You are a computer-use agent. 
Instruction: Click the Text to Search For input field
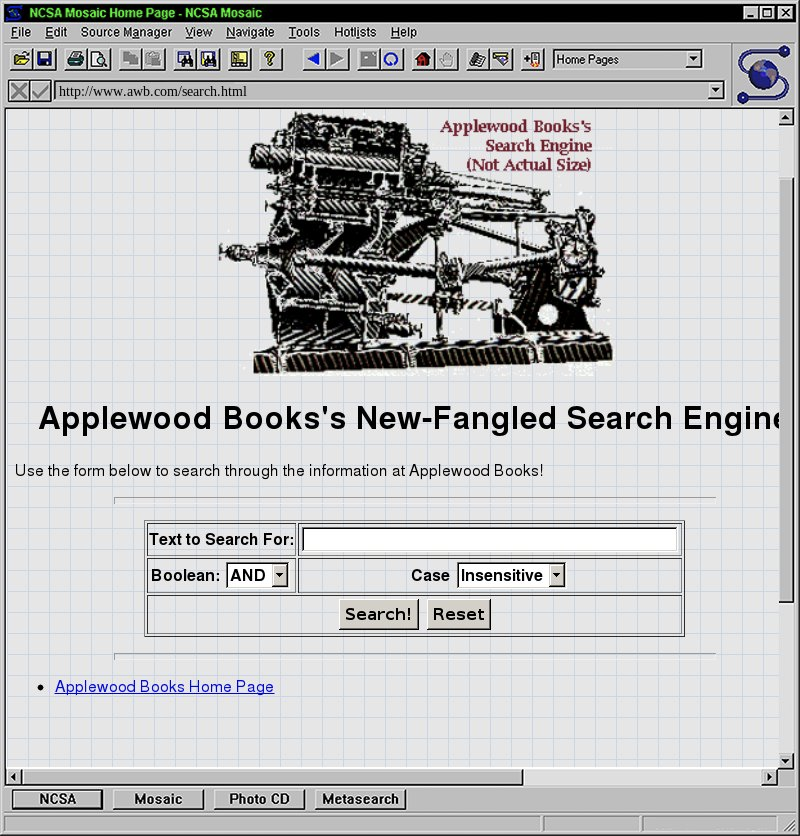tap(489, 540)
